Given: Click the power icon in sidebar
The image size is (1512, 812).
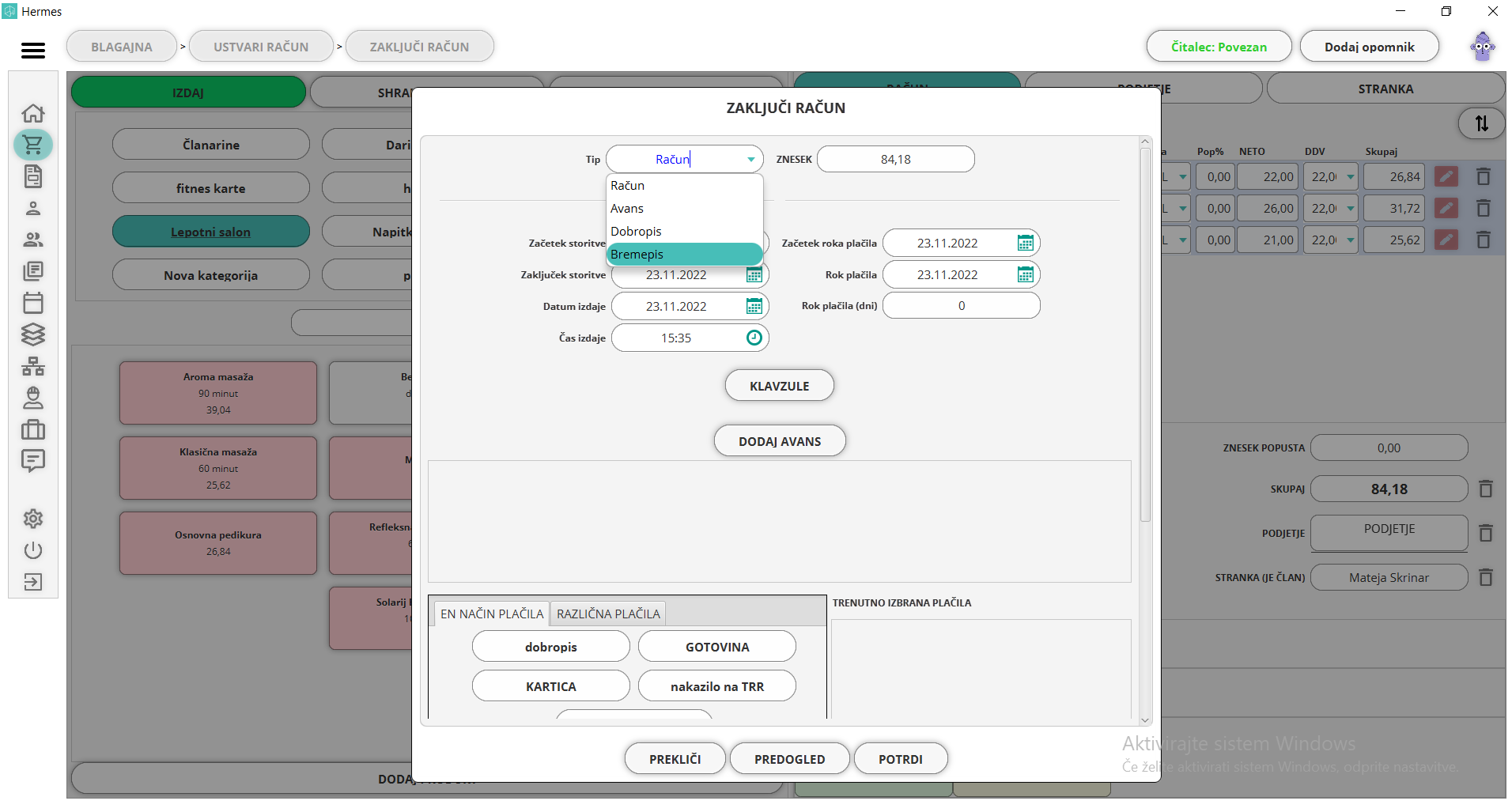Looking at the screenshot, I should (33, 550).
